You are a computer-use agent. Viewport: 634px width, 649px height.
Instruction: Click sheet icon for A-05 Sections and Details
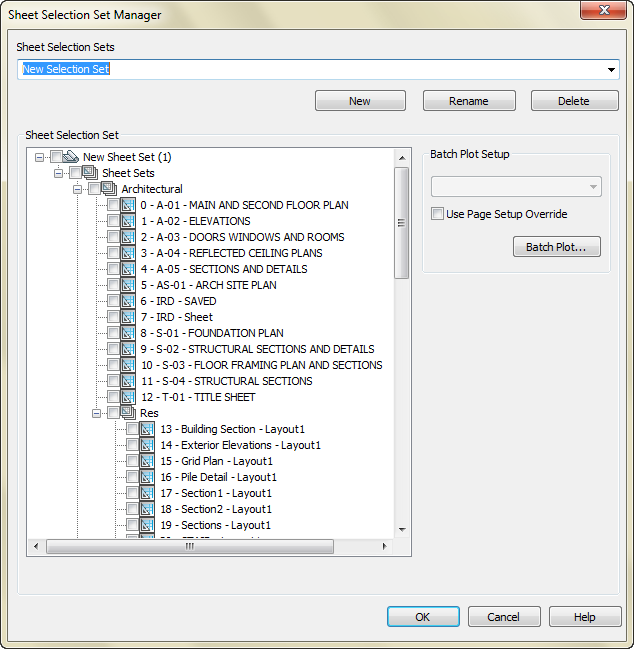pos(128,269)
